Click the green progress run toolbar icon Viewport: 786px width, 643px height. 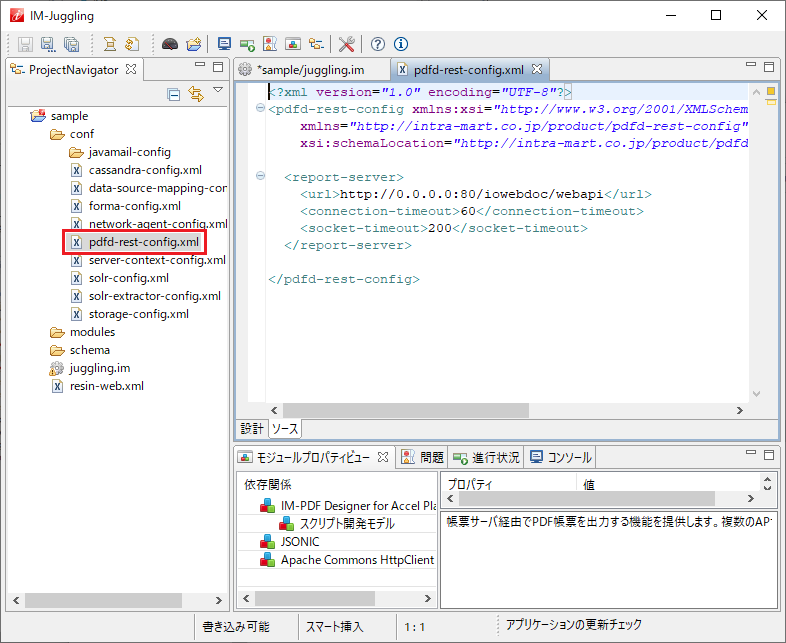point(247,44)
